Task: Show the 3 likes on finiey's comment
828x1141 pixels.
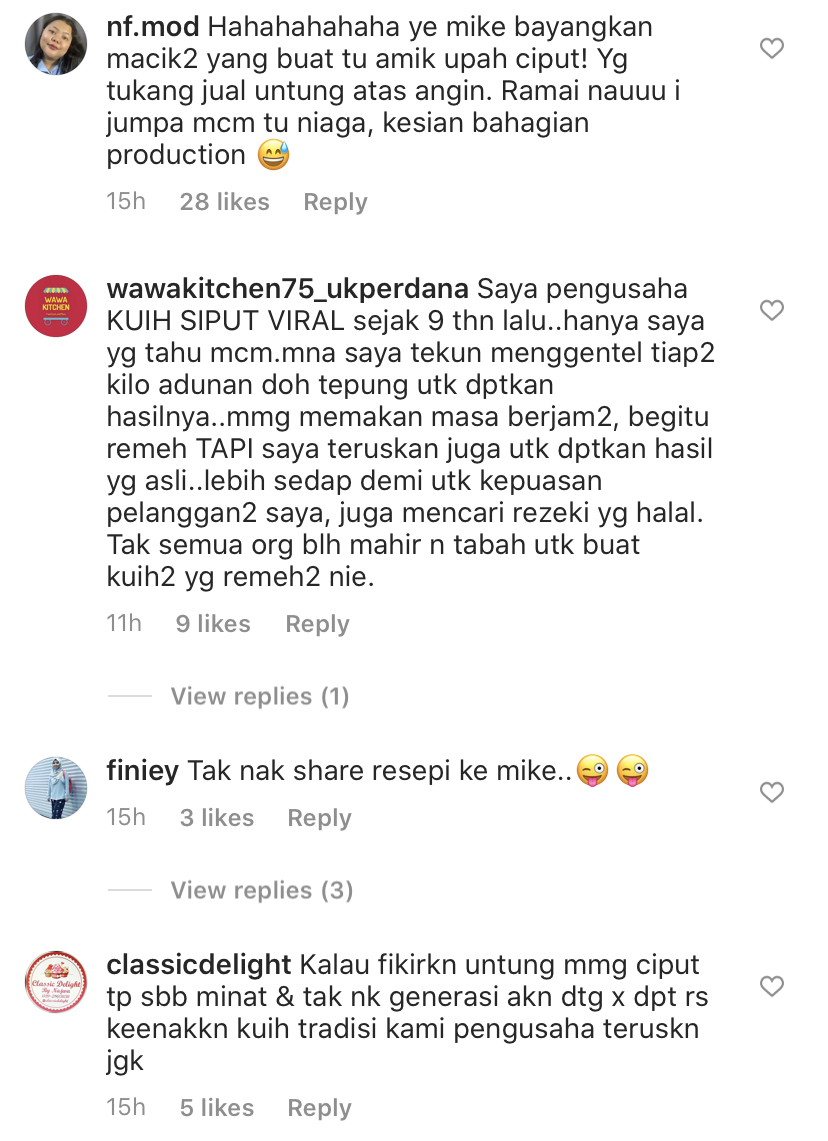Action: (x=217, y=817)
